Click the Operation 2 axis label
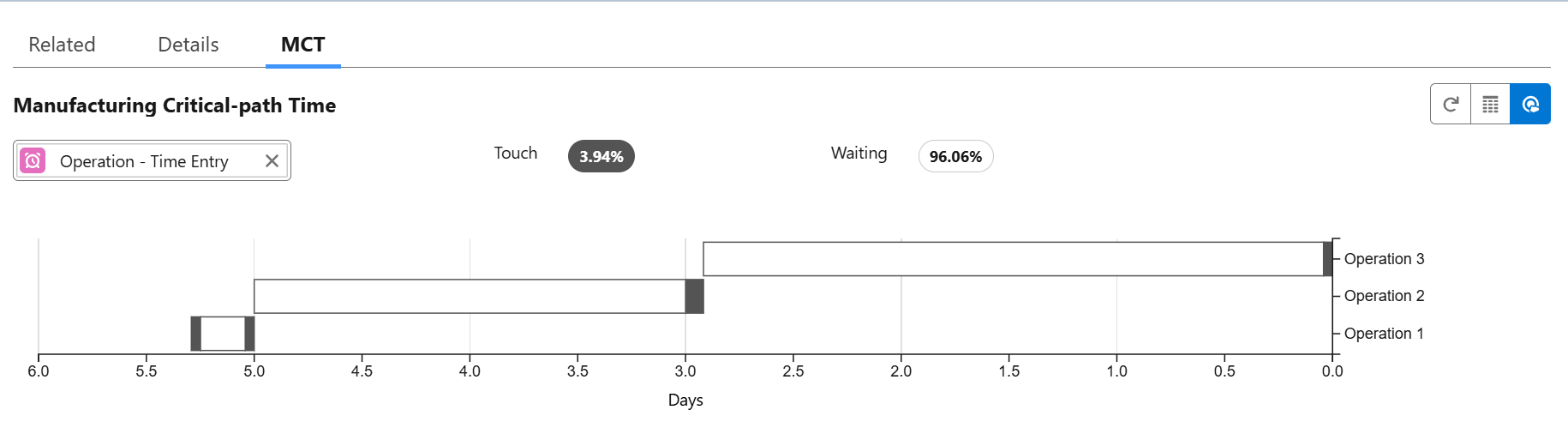This screenshot has width=1568, height=446. pyautogui.click(x=1384, y=296)
